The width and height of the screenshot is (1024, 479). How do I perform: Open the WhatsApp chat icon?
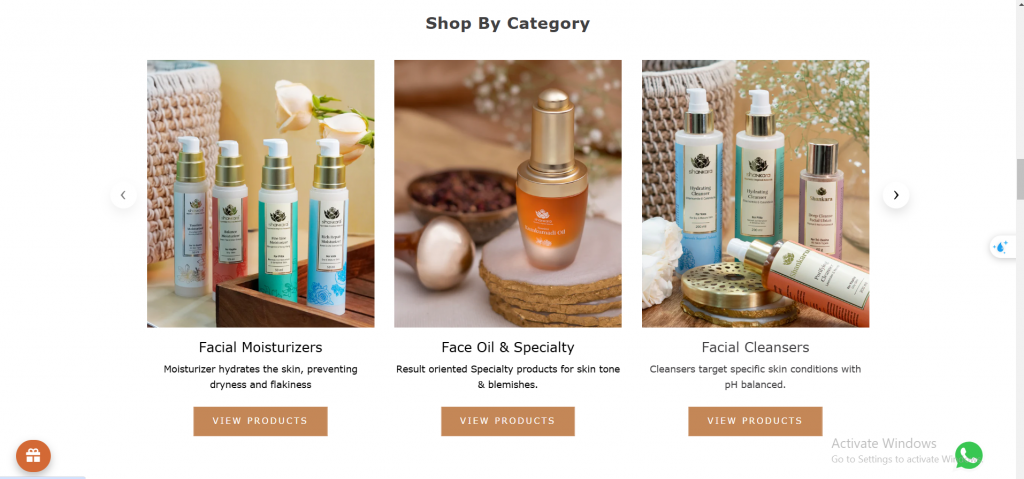[968, 455]
